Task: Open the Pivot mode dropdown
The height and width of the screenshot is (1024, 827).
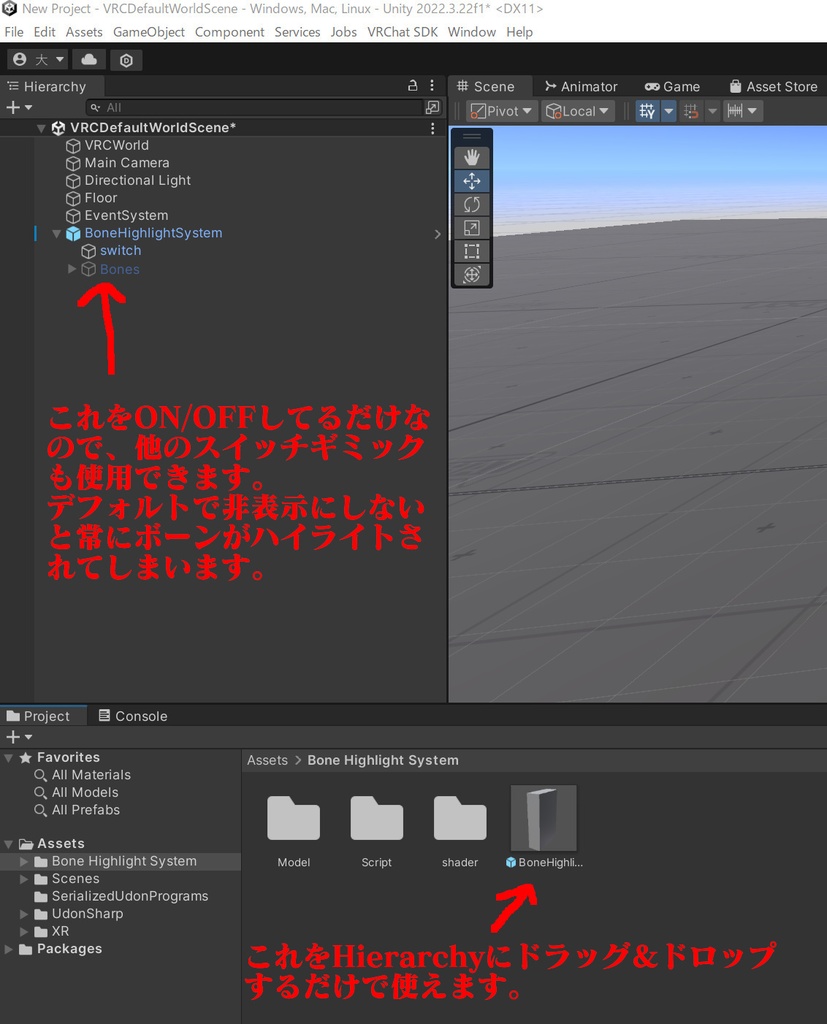Action: tap(501, 110)
